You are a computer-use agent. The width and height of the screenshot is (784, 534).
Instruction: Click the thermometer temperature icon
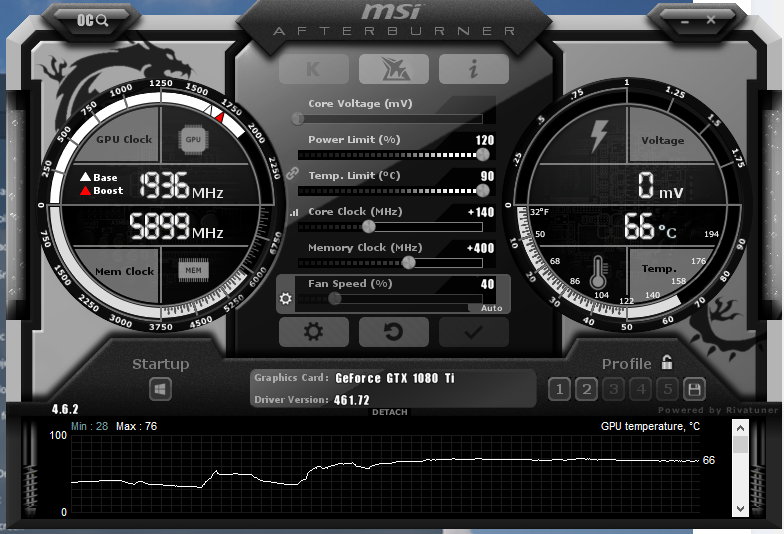coord(598,273)
